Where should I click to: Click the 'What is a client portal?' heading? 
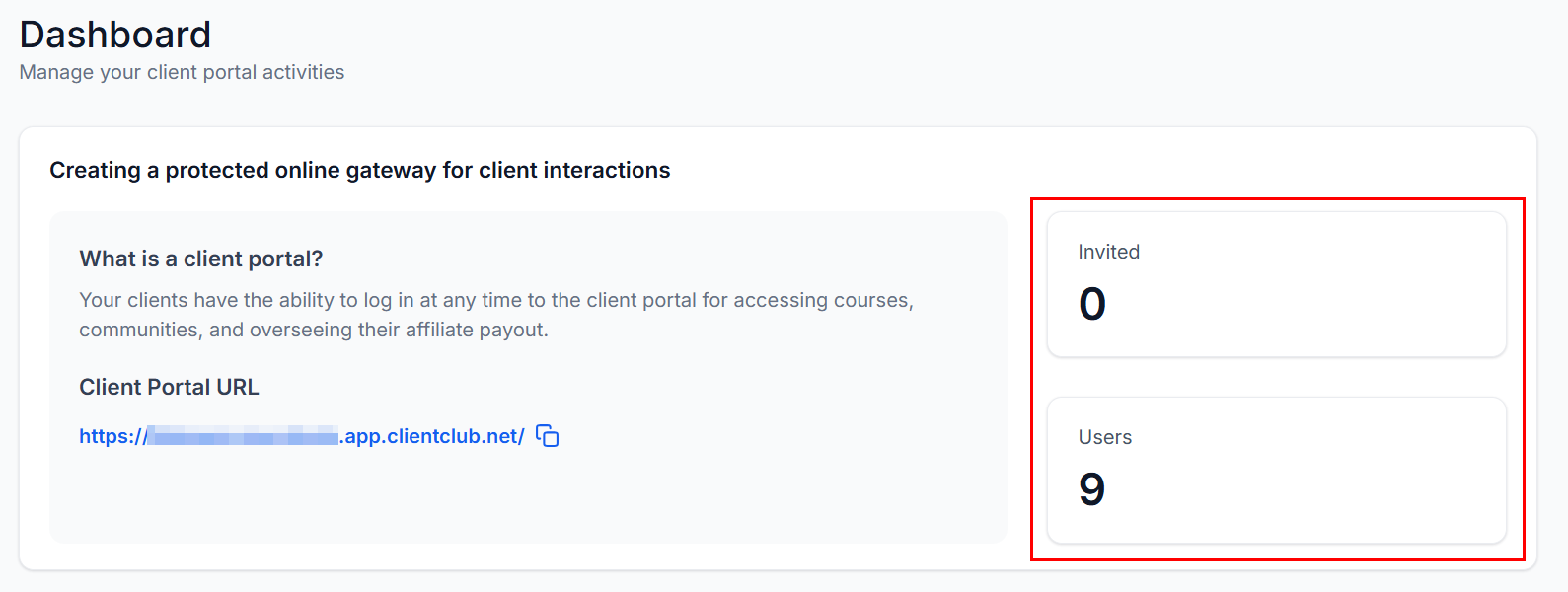point(200,259)
